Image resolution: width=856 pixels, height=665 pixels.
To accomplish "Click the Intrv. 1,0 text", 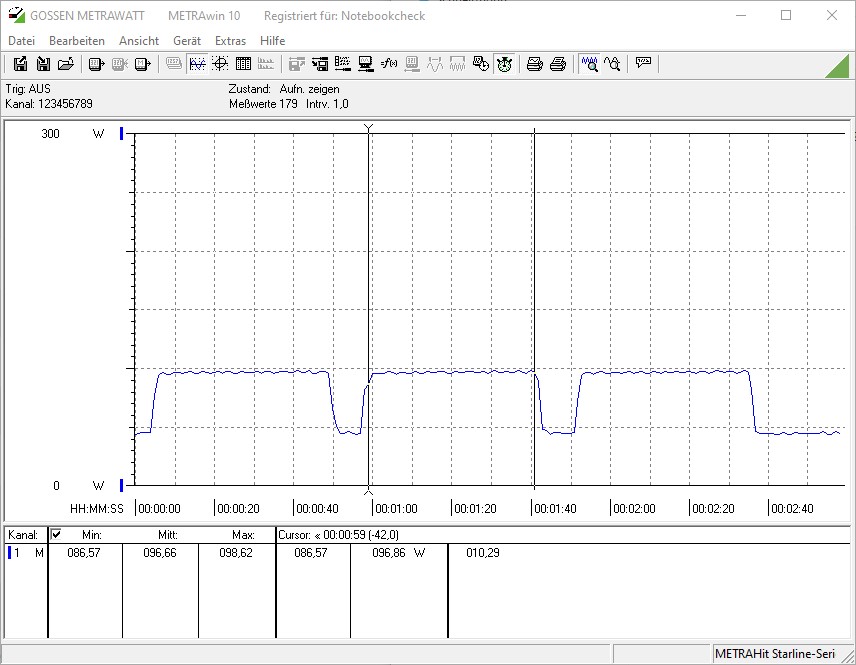I will point(327,104).
